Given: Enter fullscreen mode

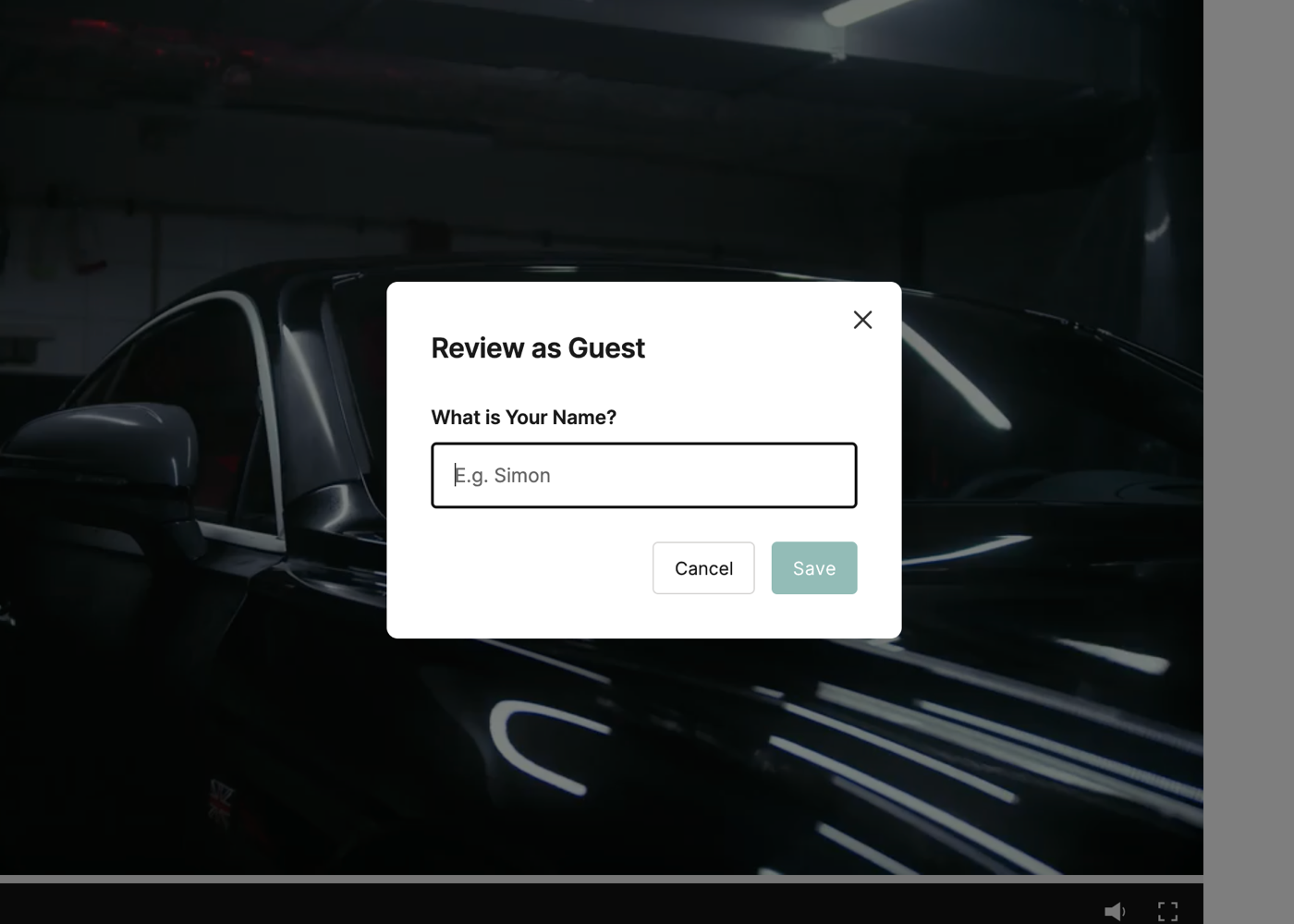Looking at the screenshot, I should pos(1167,911).
